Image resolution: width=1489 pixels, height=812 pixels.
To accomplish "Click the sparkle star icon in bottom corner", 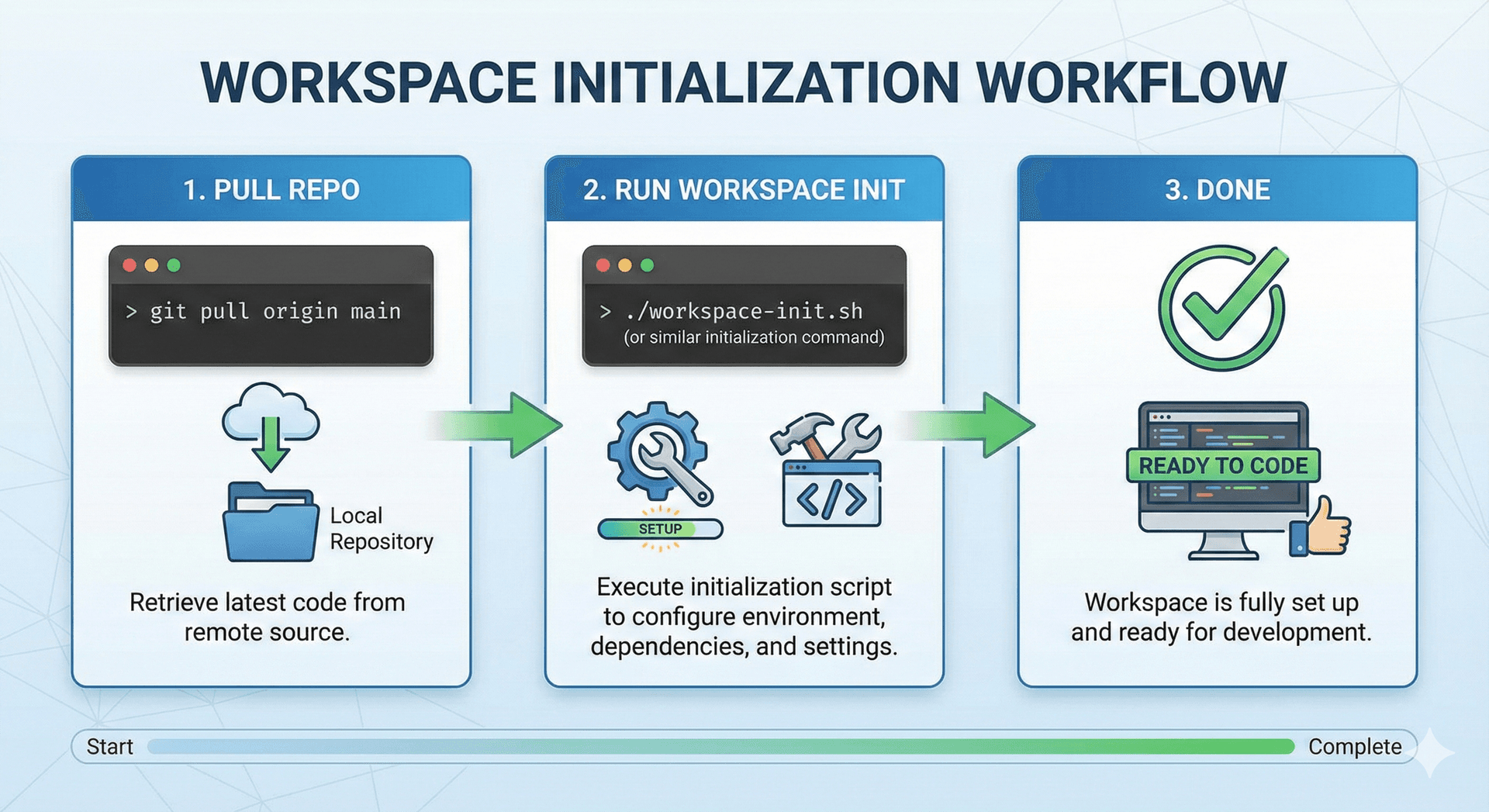I will tap(1432, 751).
